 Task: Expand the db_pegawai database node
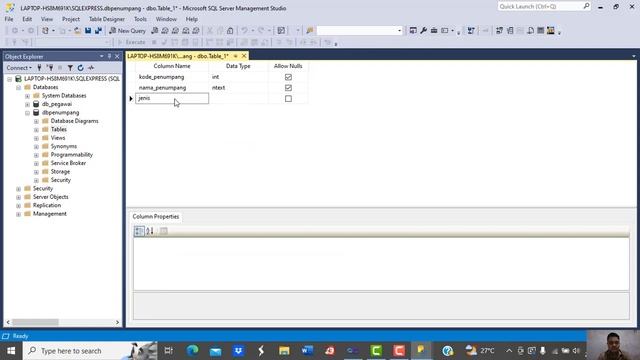[x=27, y=104]
